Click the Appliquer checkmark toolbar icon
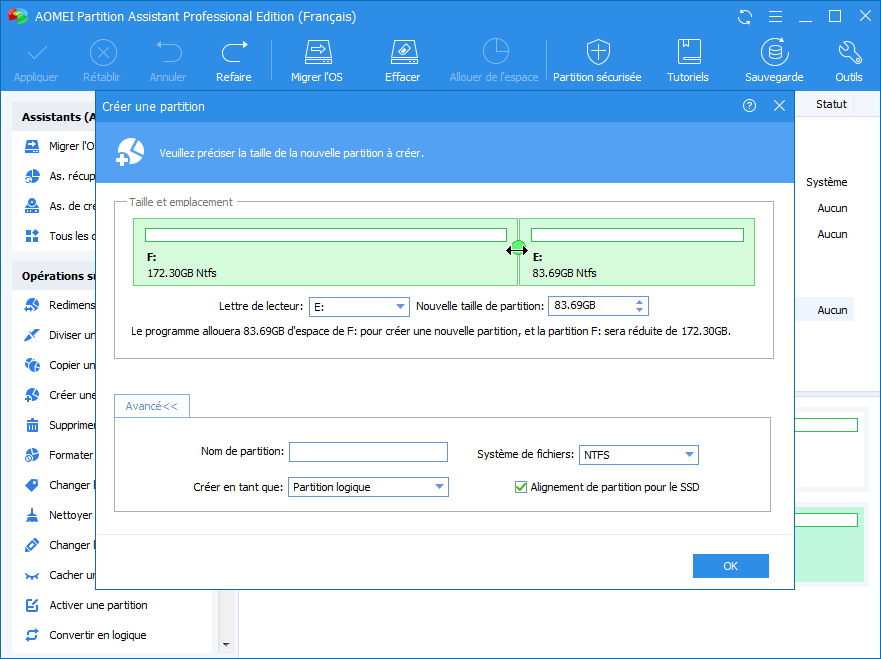The image size is (881, 659). coord(37,53)
